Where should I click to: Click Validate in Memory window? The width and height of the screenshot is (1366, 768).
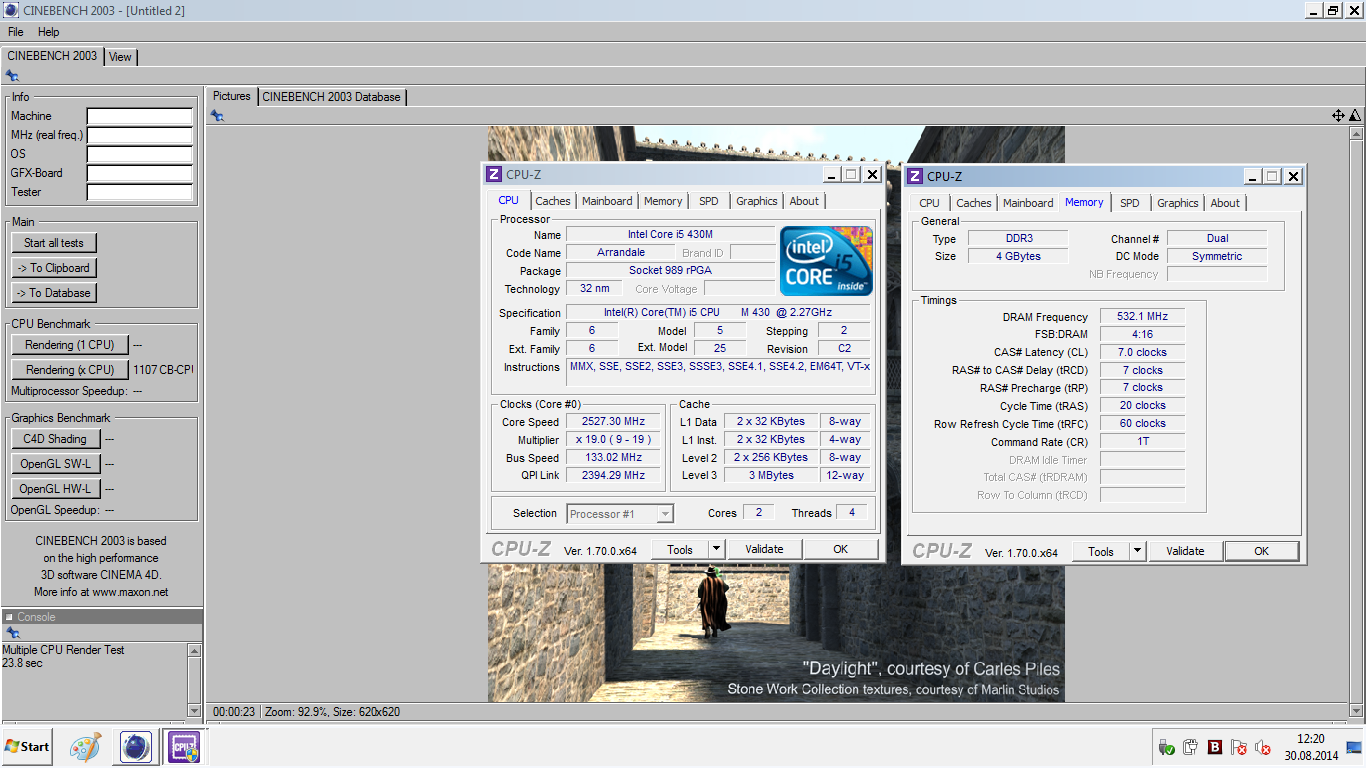coord(1185,551)
